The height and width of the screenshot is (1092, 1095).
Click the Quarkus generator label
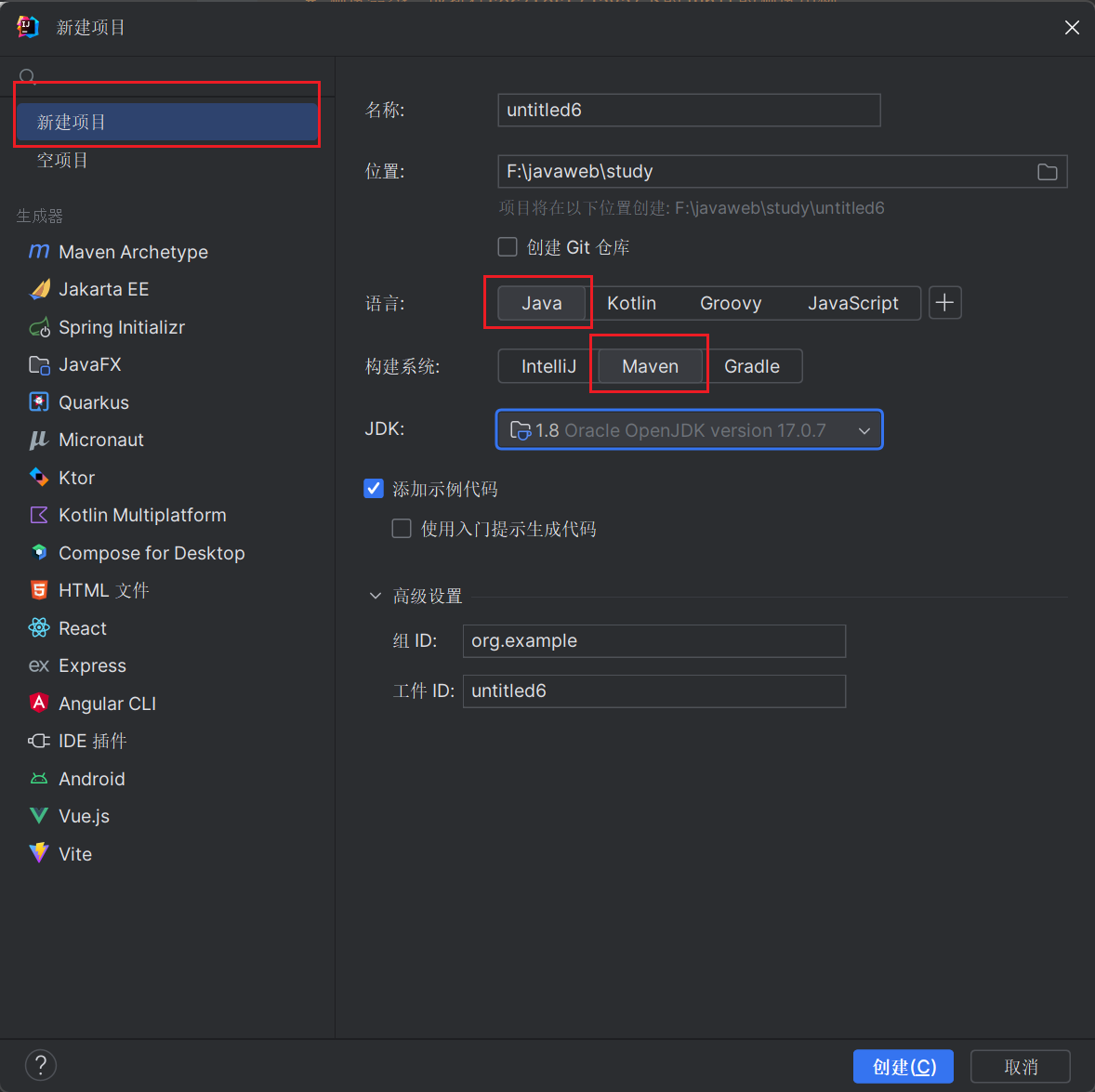[94, 402]
